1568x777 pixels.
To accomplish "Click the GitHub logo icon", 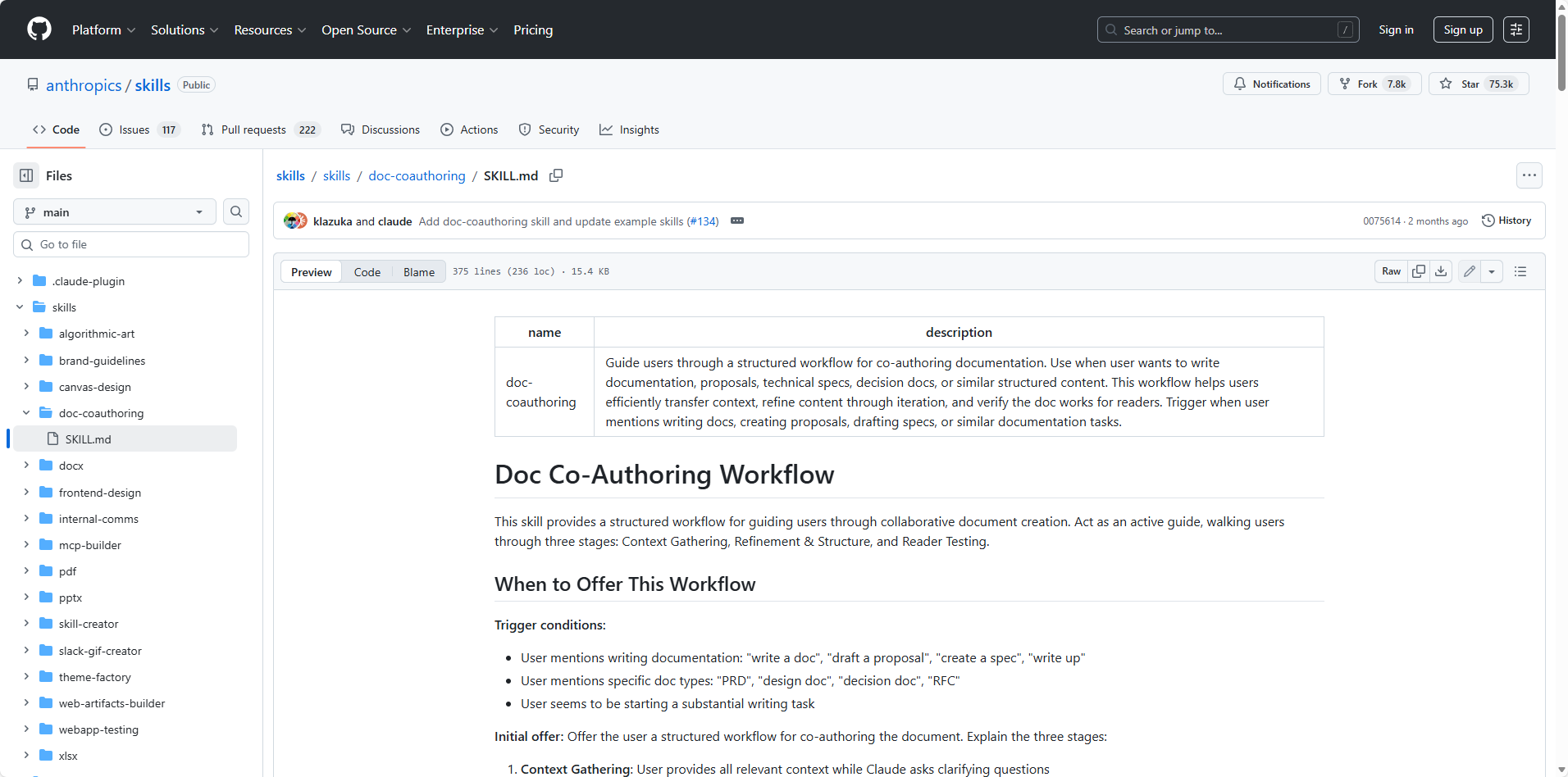I will [39, 30].
